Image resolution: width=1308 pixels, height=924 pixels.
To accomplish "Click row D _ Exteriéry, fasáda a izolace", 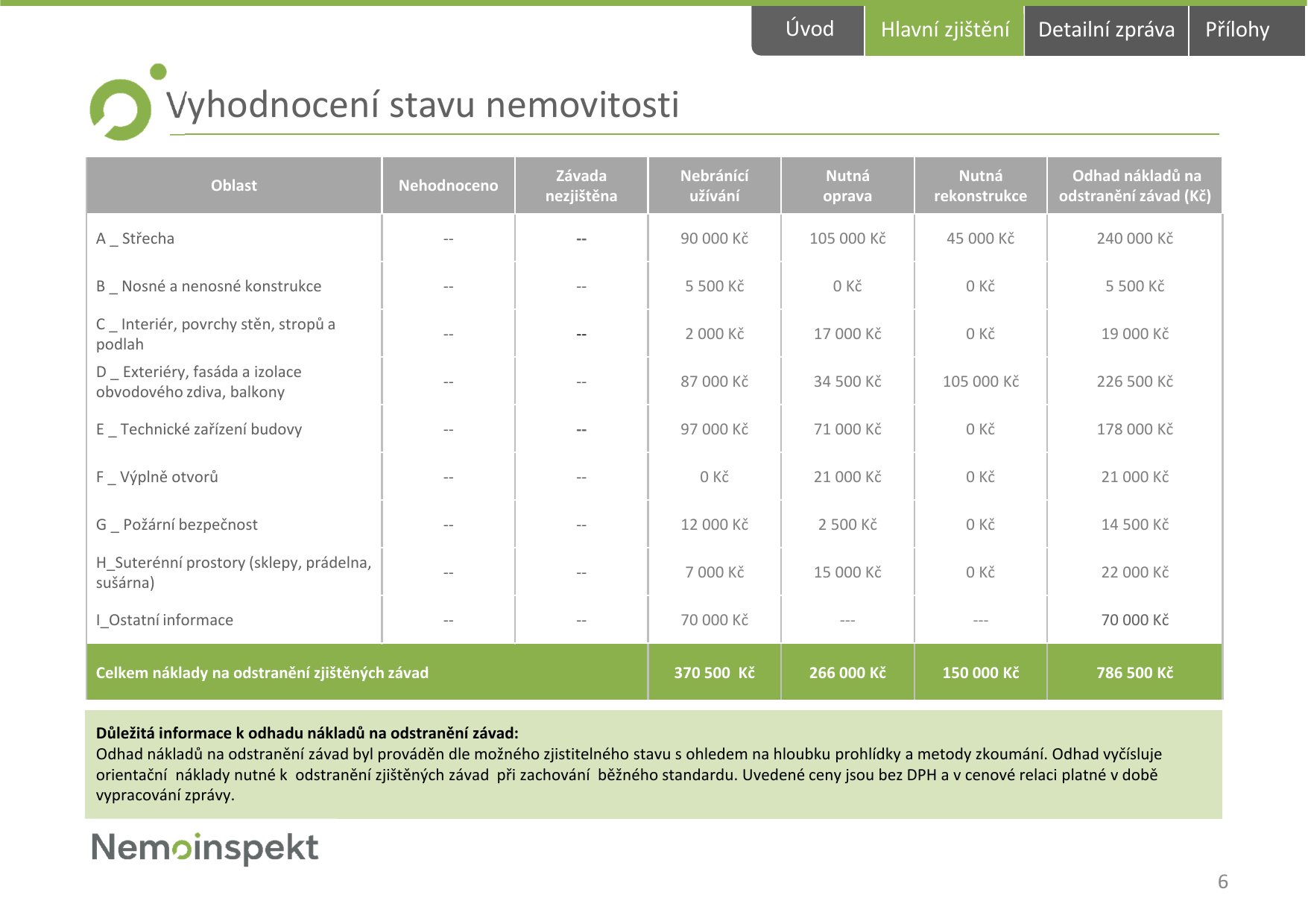I will (199, 382).
